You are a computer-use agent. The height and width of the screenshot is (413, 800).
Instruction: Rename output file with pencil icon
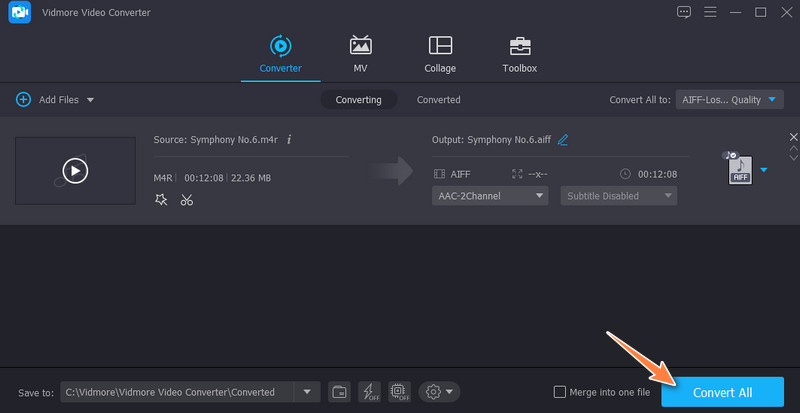click(x=563, y=140)
